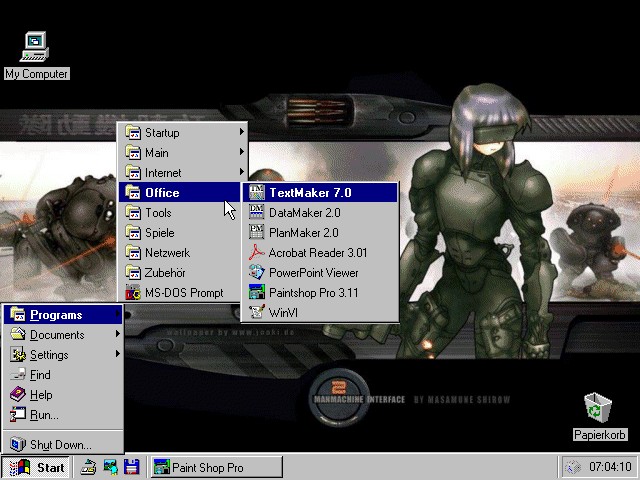The height and width of the screenshot is (480, 640).
Task: Click the Find icon in Start menu
Action: pyautogui.click(x=18, y=374)
